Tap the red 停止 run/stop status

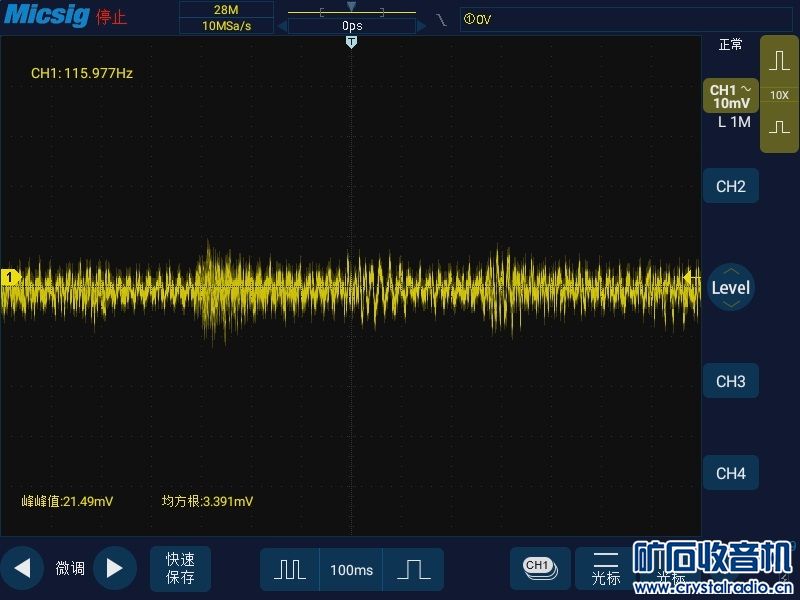pyautogui.click(x=111, y=17)
